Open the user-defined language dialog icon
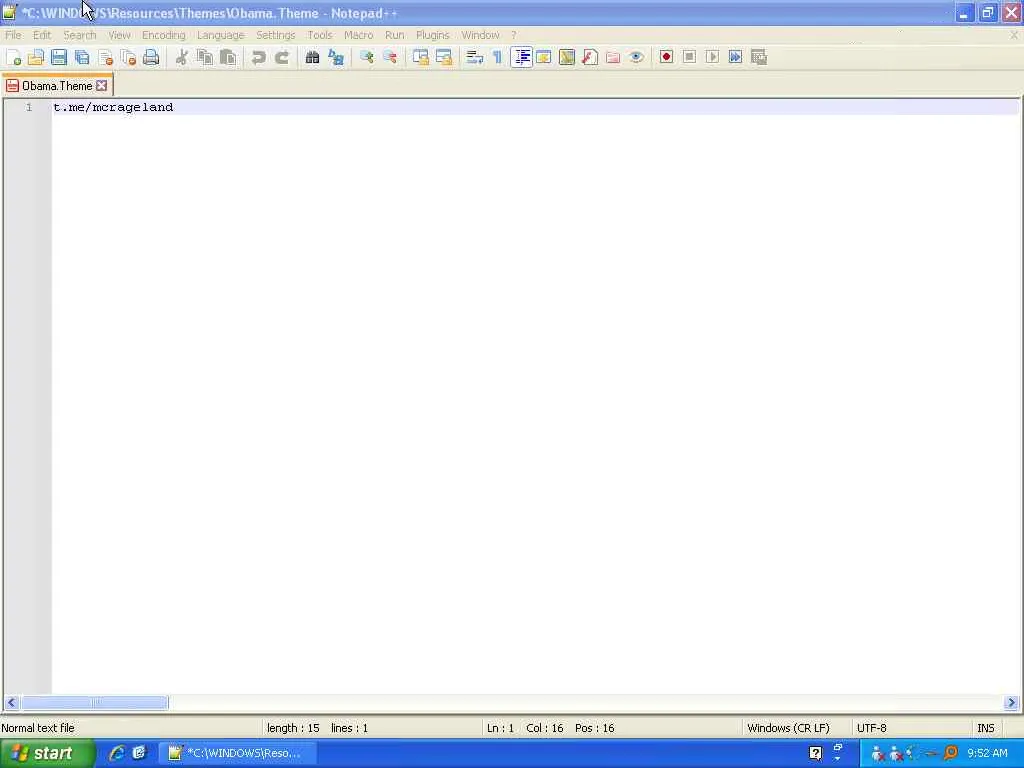The height and width of the screenshot is (768, 1024). click(x=543, y=57)
